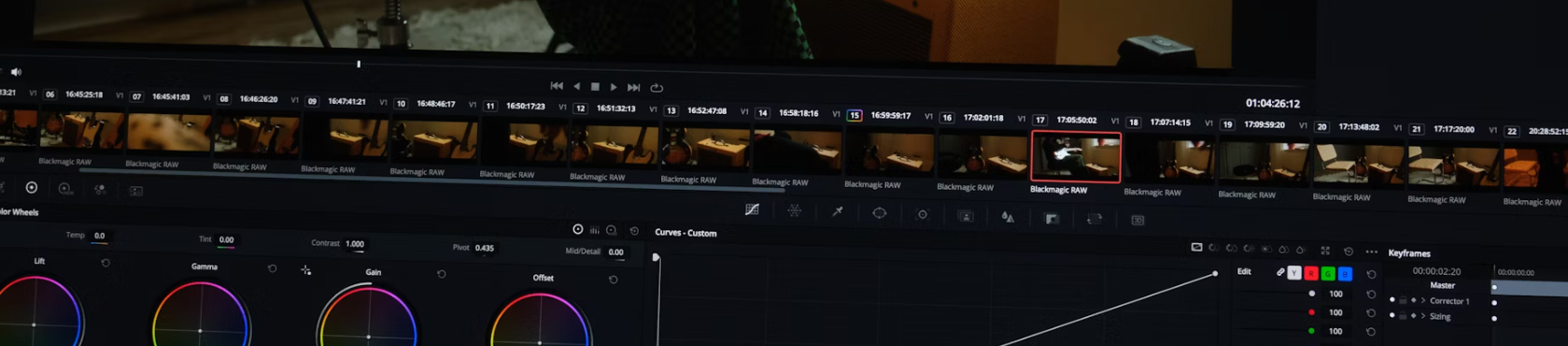Click the Mid/Detail value field
This screenshot has height=346, width=1568.
(616, 252)
